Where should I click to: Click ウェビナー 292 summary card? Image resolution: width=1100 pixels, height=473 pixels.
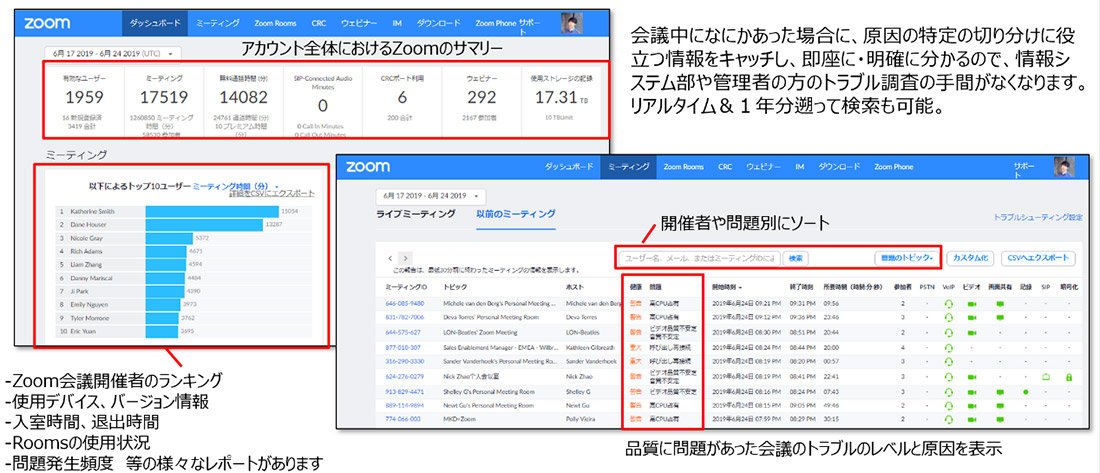(x=481, y=101)
